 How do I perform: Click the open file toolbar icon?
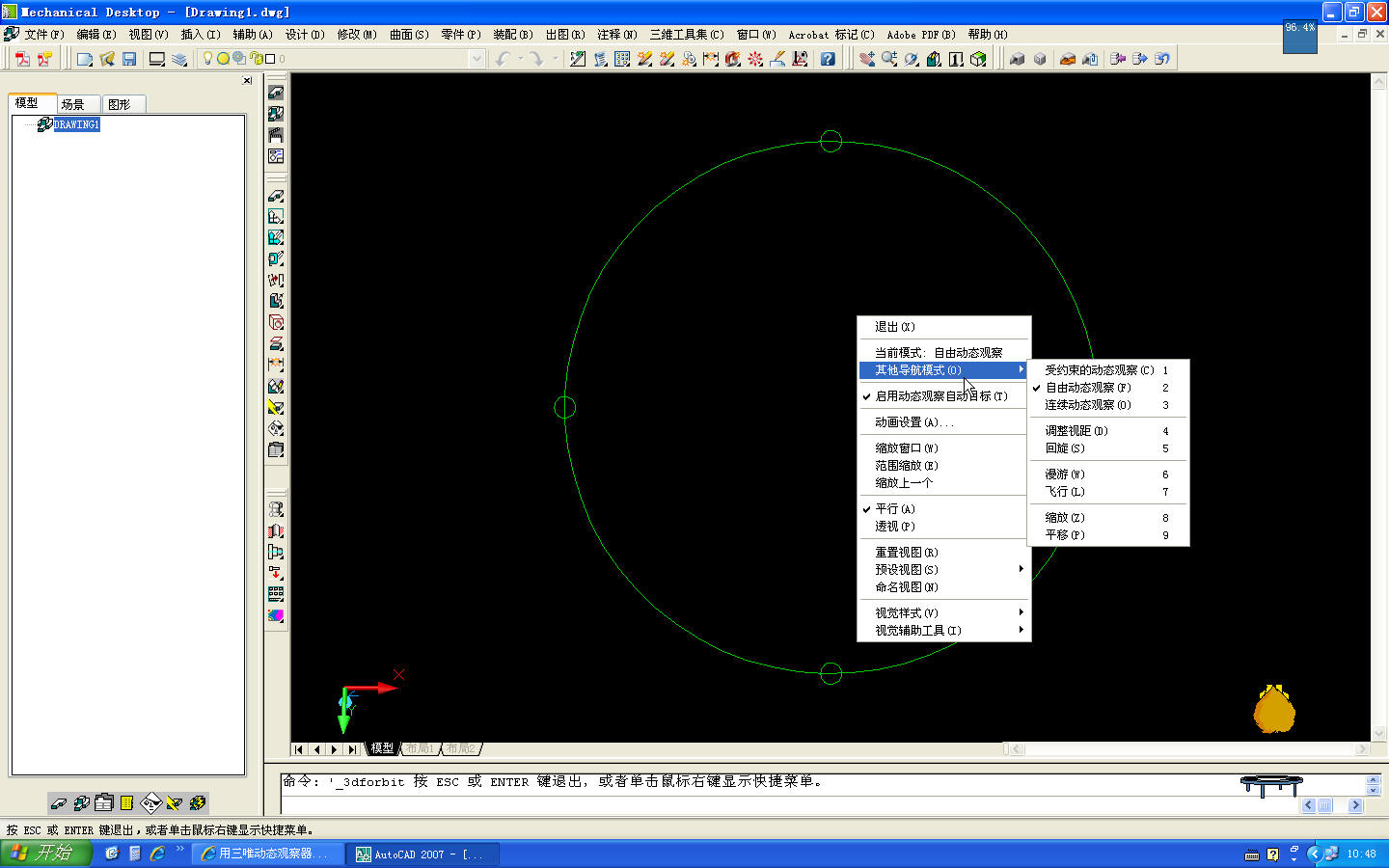pos(107,59)
